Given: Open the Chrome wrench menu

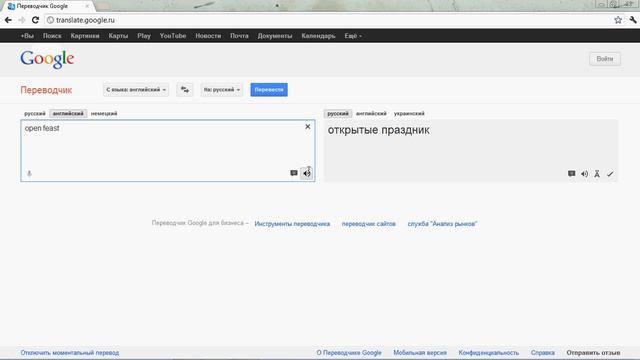Looking at the screenshot, I should [633, 20].
